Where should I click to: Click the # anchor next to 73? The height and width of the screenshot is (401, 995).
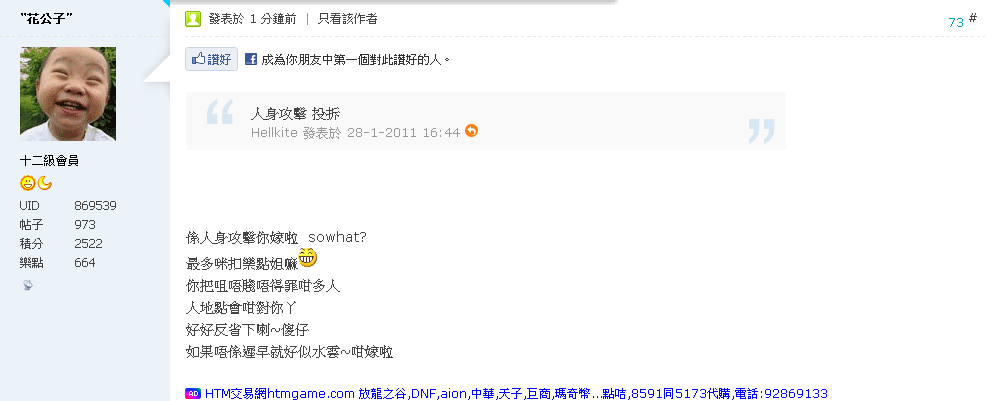point(973,18)
